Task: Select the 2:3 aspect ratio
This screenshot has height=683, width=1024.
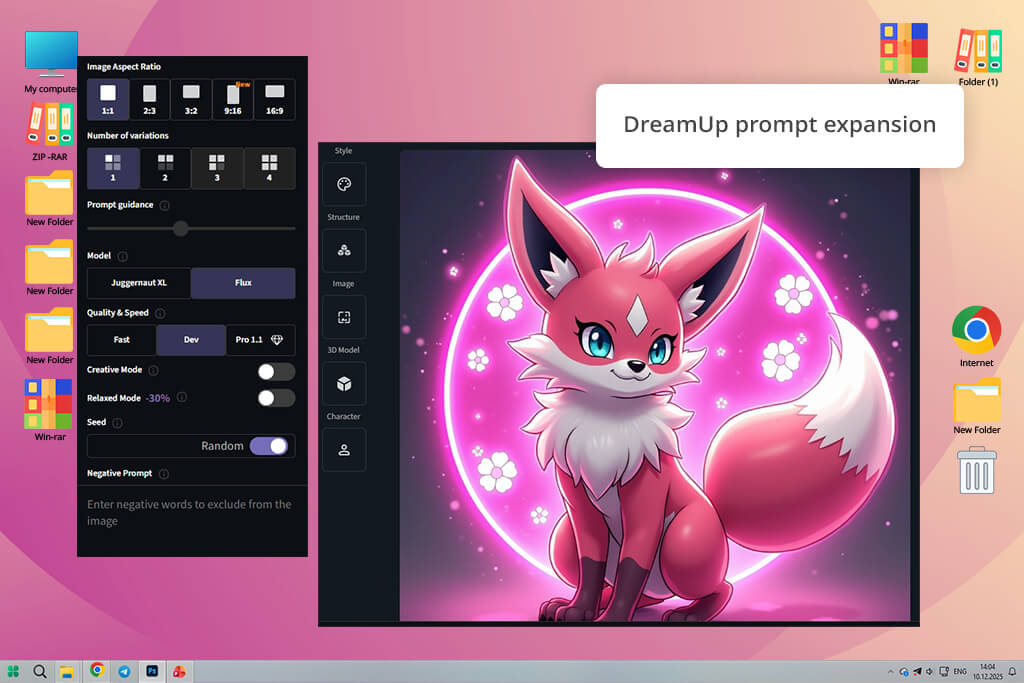Action: [x=150, y=99]
